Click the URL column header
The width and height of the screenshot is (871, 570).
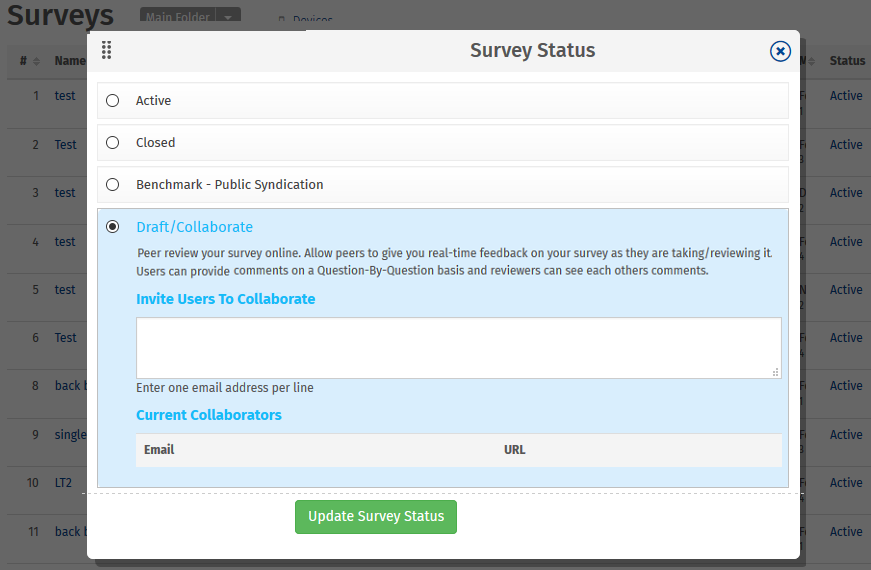coord(514,449)
